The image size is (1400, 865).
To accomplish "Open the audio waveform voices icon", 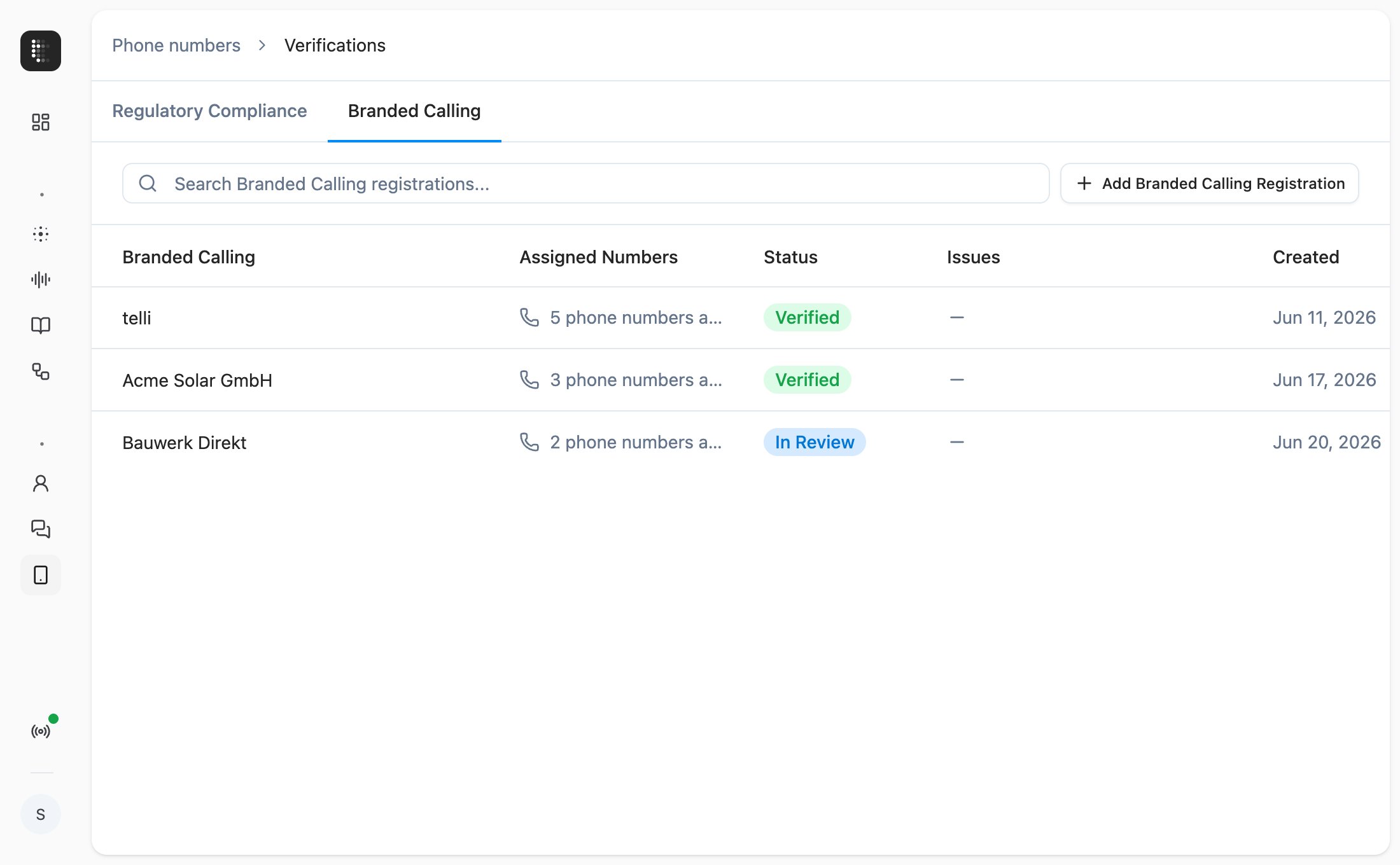I will (41, 279).
